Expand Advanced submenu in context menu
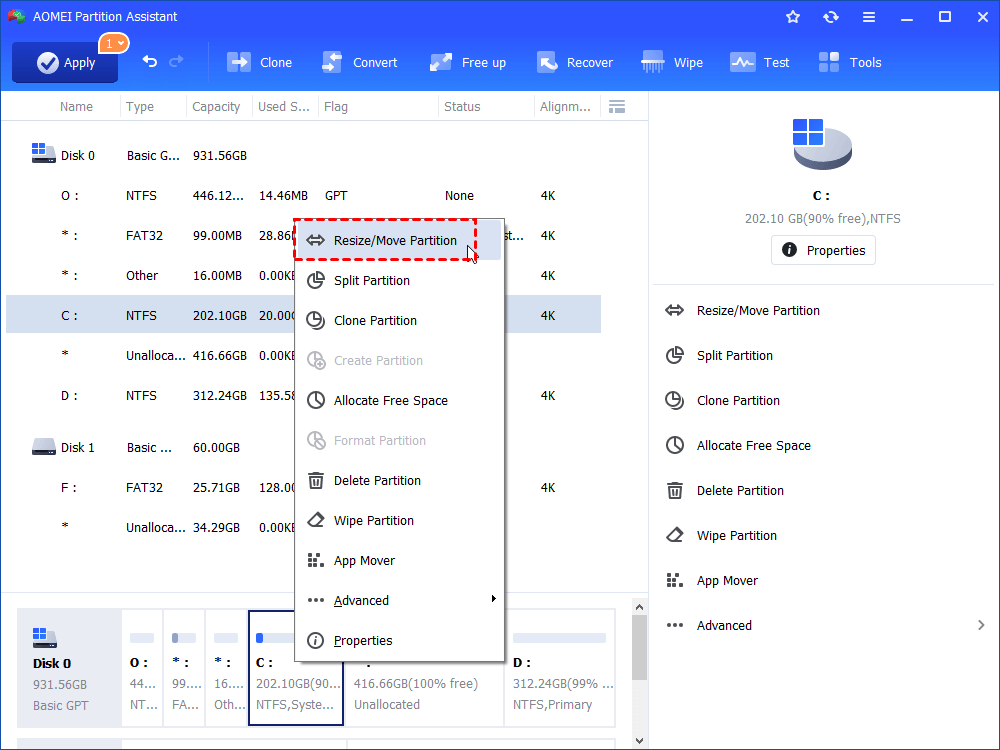The width and height of the screenshot is (1000, 750). tap(400, 600)
